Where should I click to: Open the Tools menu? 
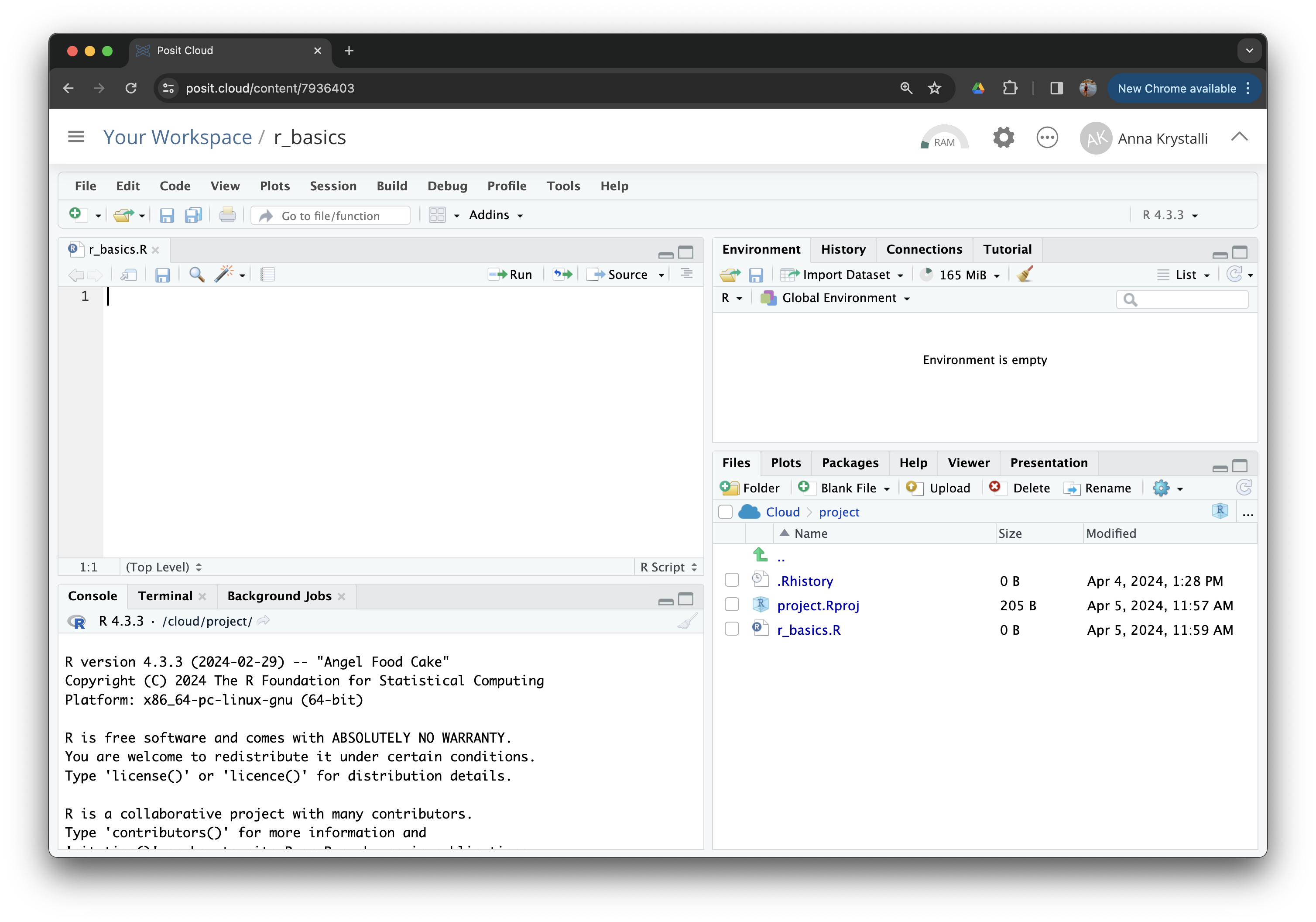563,186
